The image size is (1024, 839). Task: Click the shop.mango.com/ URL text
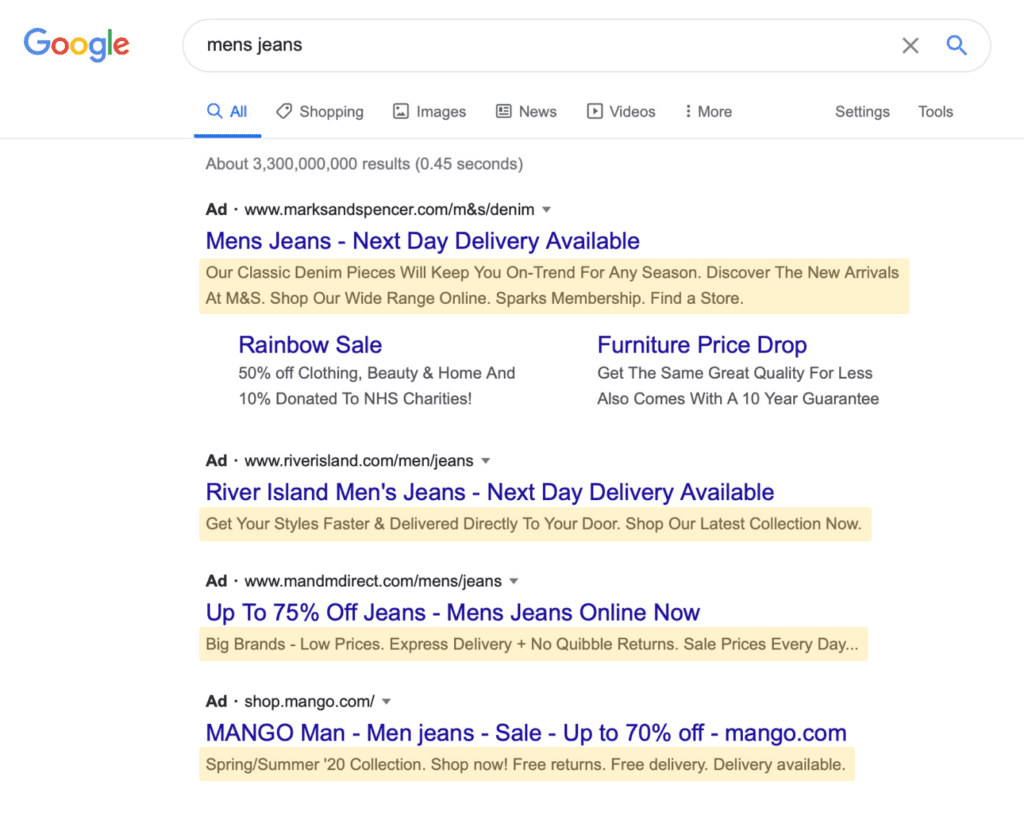click(x=309, y=702)
